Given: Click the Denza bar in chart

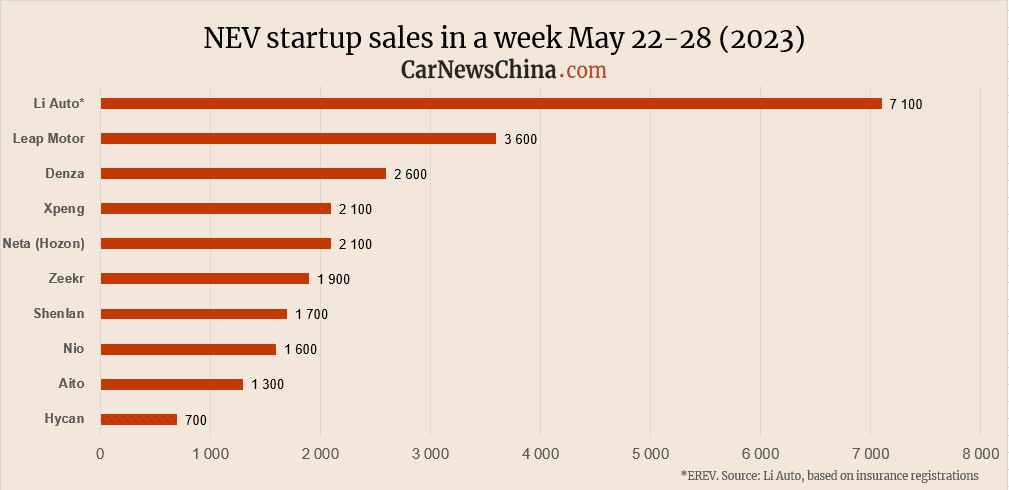Looking at the screenshot, I should click(243, 174).
